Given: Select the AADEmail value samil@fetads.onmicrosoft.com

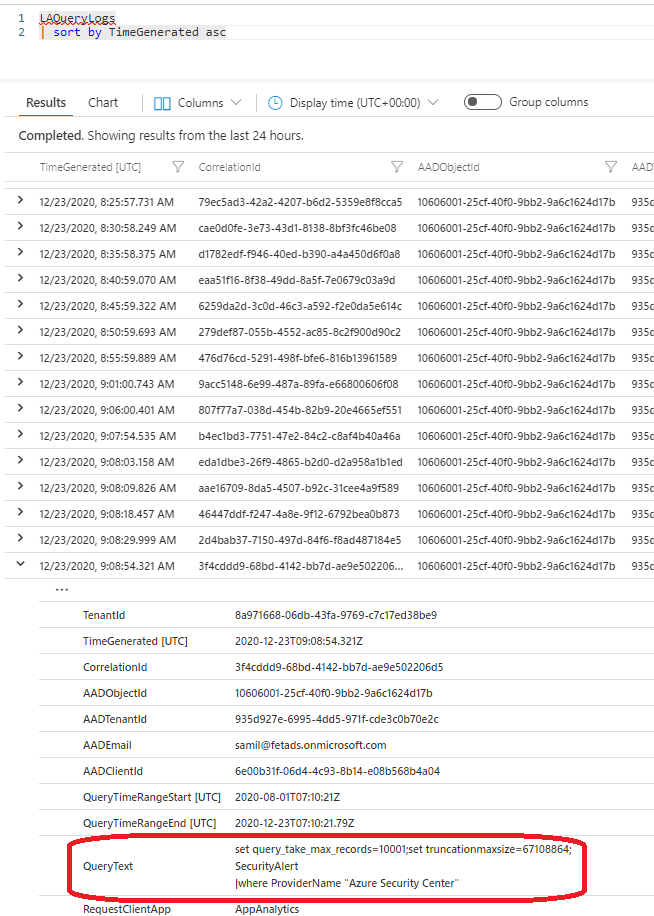Looking at the screenshot, I should (x=310, y=745).
